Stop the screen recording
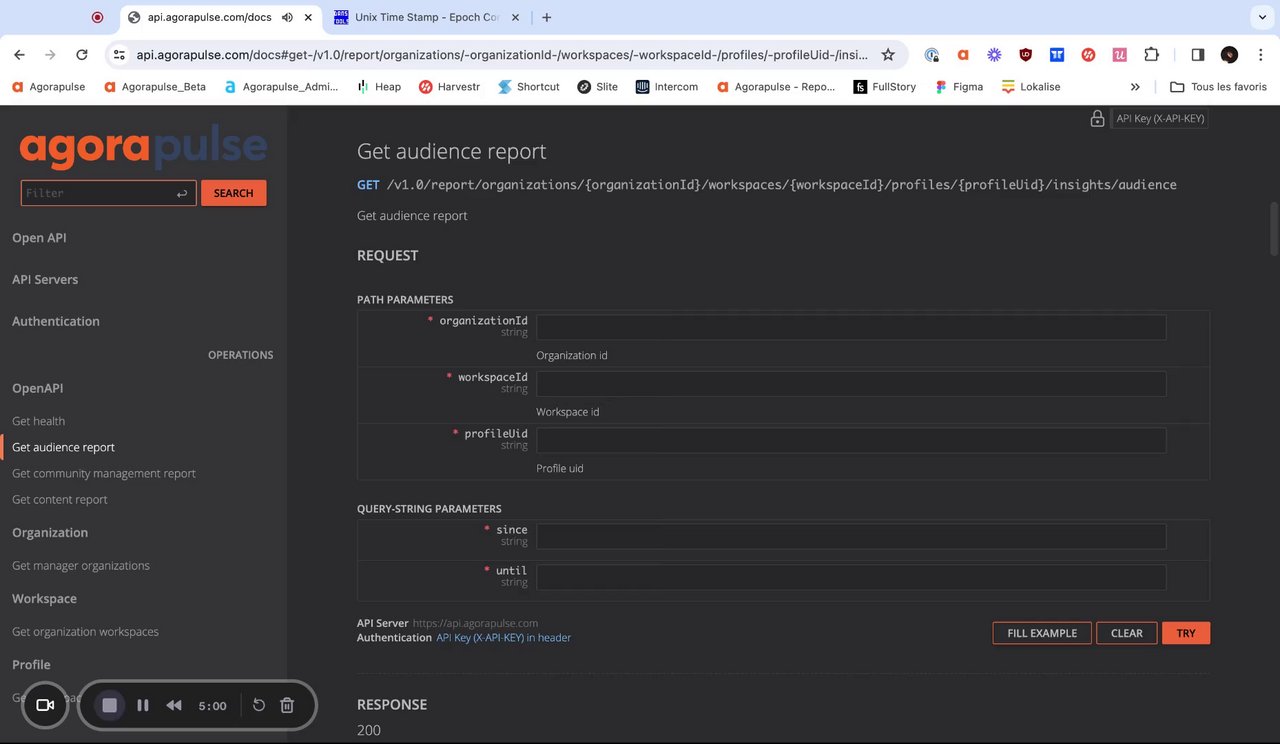This screenshot has height=744, width=1280. (110, 705)
